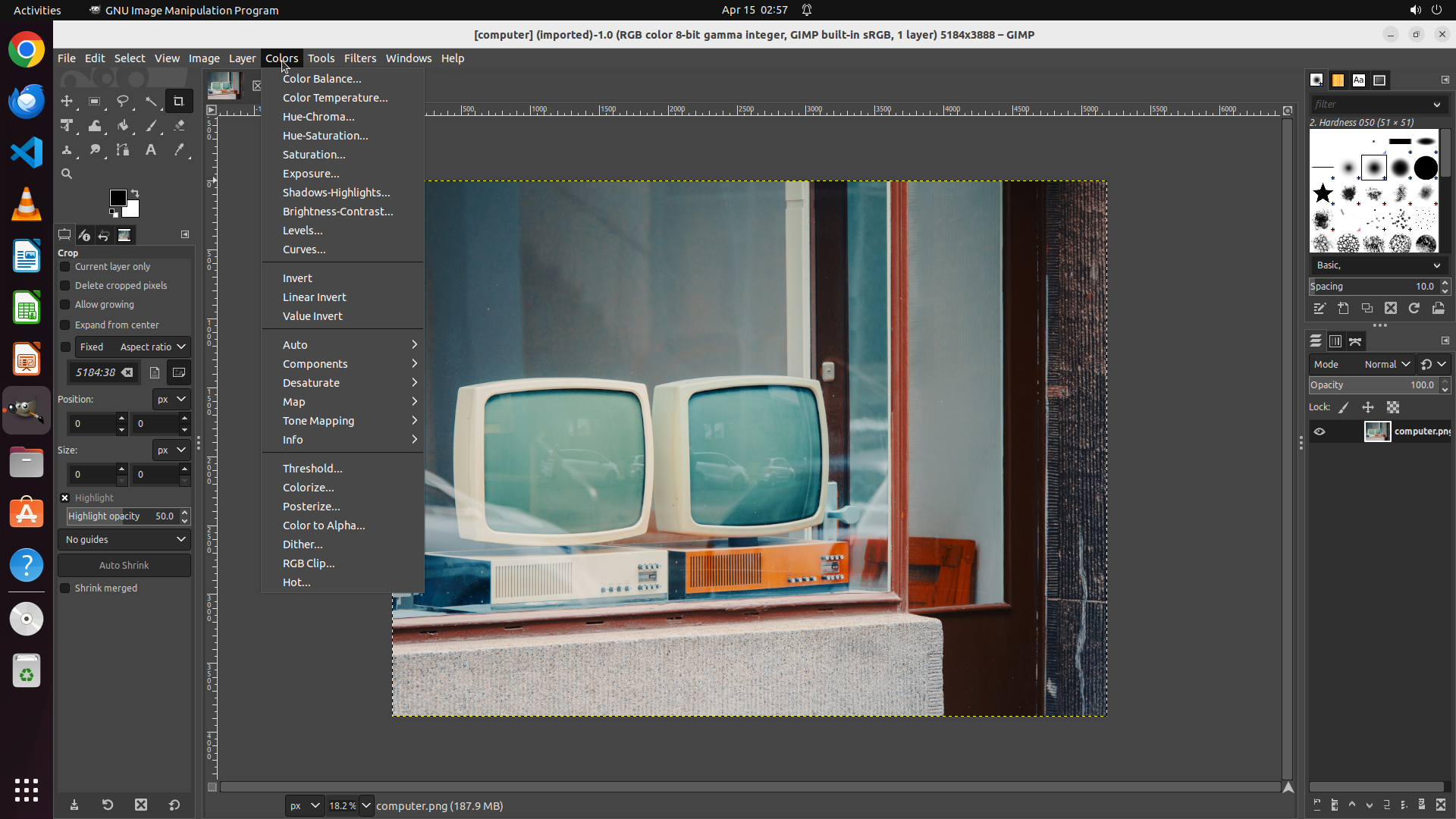Select the Paintbrush tool
1456x819 pixels.
tap(152, 127)
